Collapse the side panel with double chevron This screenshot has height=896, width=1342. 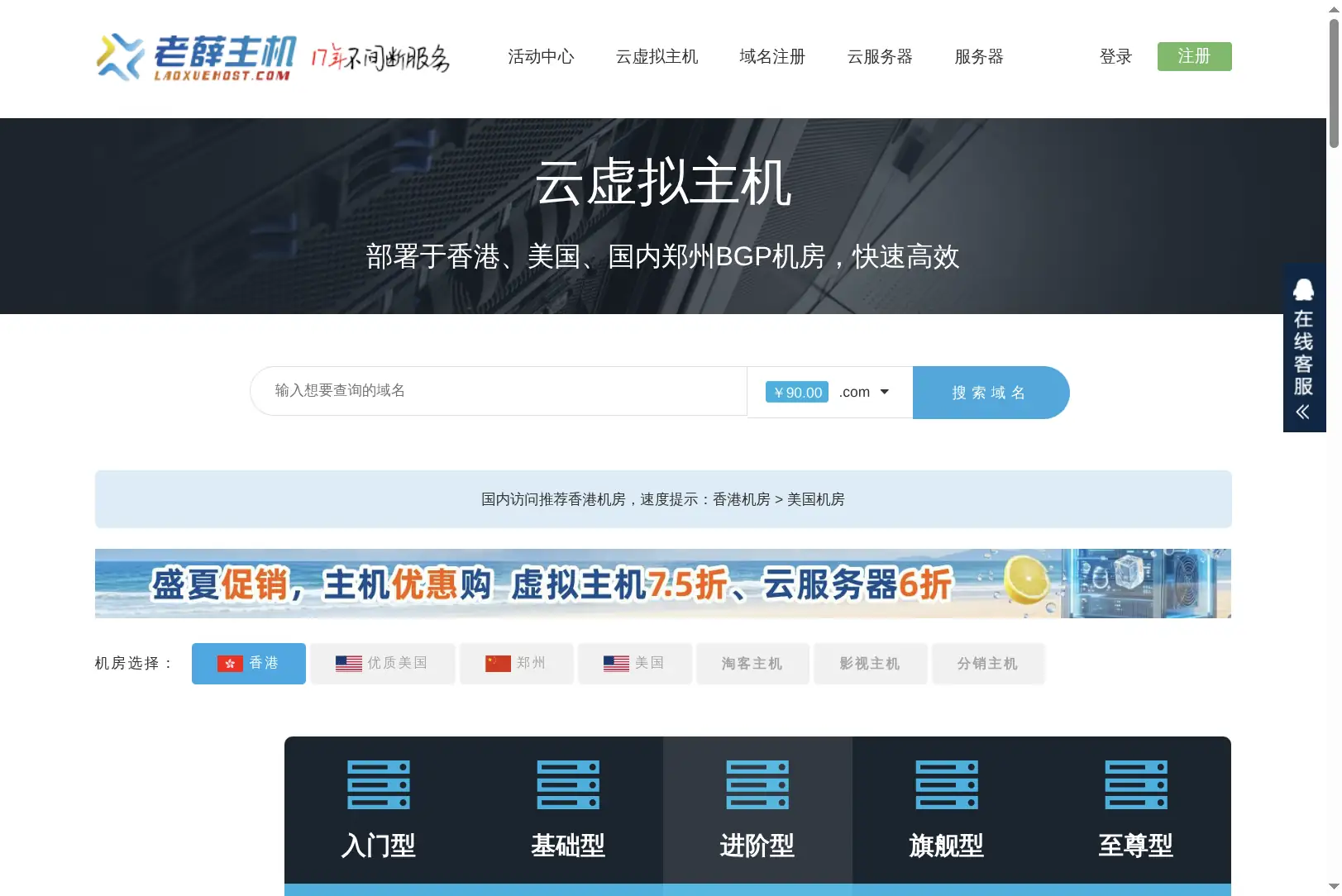[1303, 412]
